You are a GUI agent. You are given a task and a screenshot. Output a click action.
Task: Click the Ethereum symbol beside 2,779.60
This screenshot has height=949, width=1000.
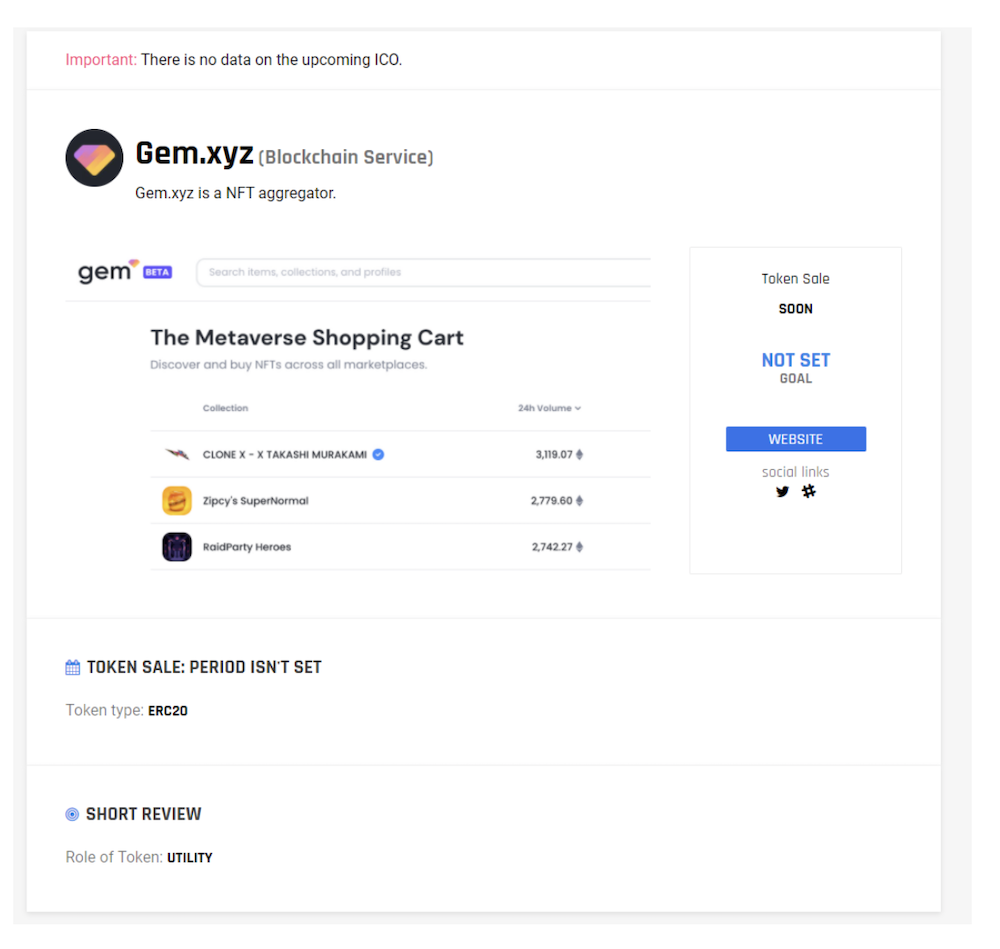[x=579, y=501]
